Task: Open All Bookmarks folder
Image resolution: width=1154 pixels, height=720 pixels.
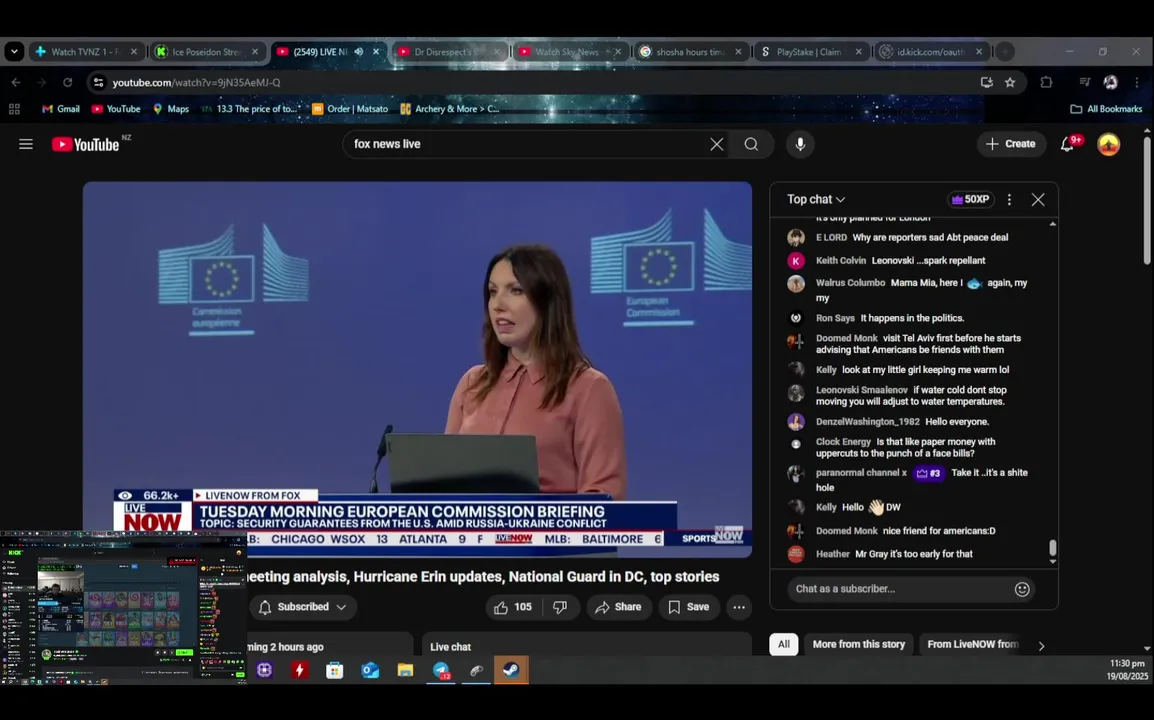Action: point(1106,109)
